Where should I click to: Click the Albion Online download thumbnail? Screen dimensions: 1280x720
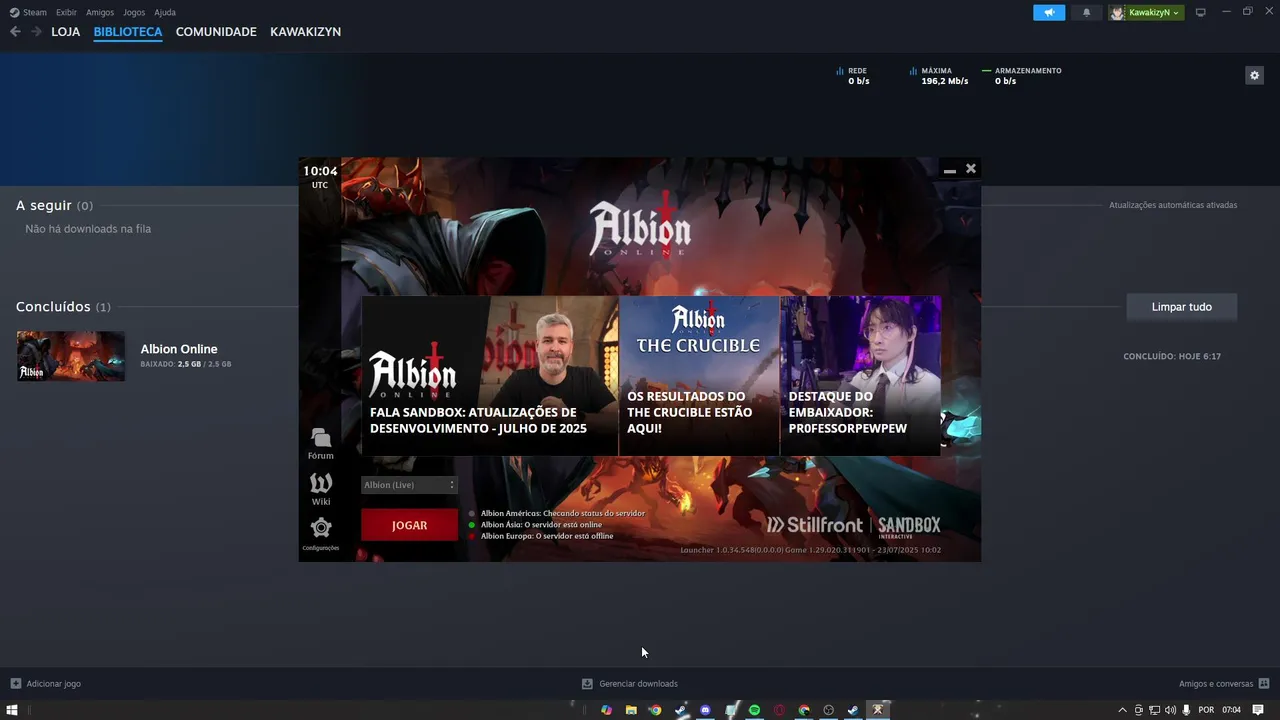pyautogui.click(x=71, y=356)
